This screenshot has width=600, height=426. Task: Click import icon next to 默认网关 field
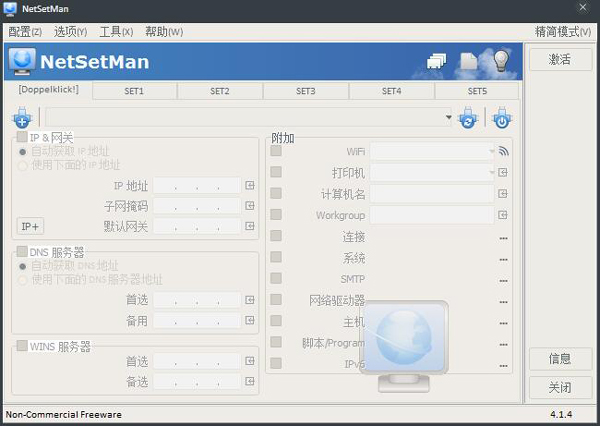tap(250, 226)
